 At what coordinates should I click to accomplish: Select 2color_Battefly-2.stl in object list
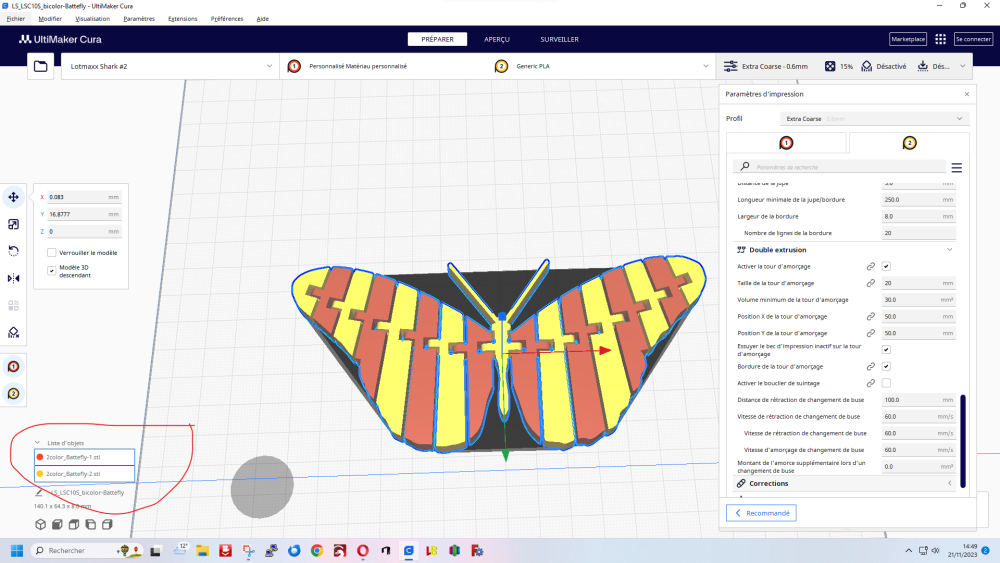click(x=84, y=474)
